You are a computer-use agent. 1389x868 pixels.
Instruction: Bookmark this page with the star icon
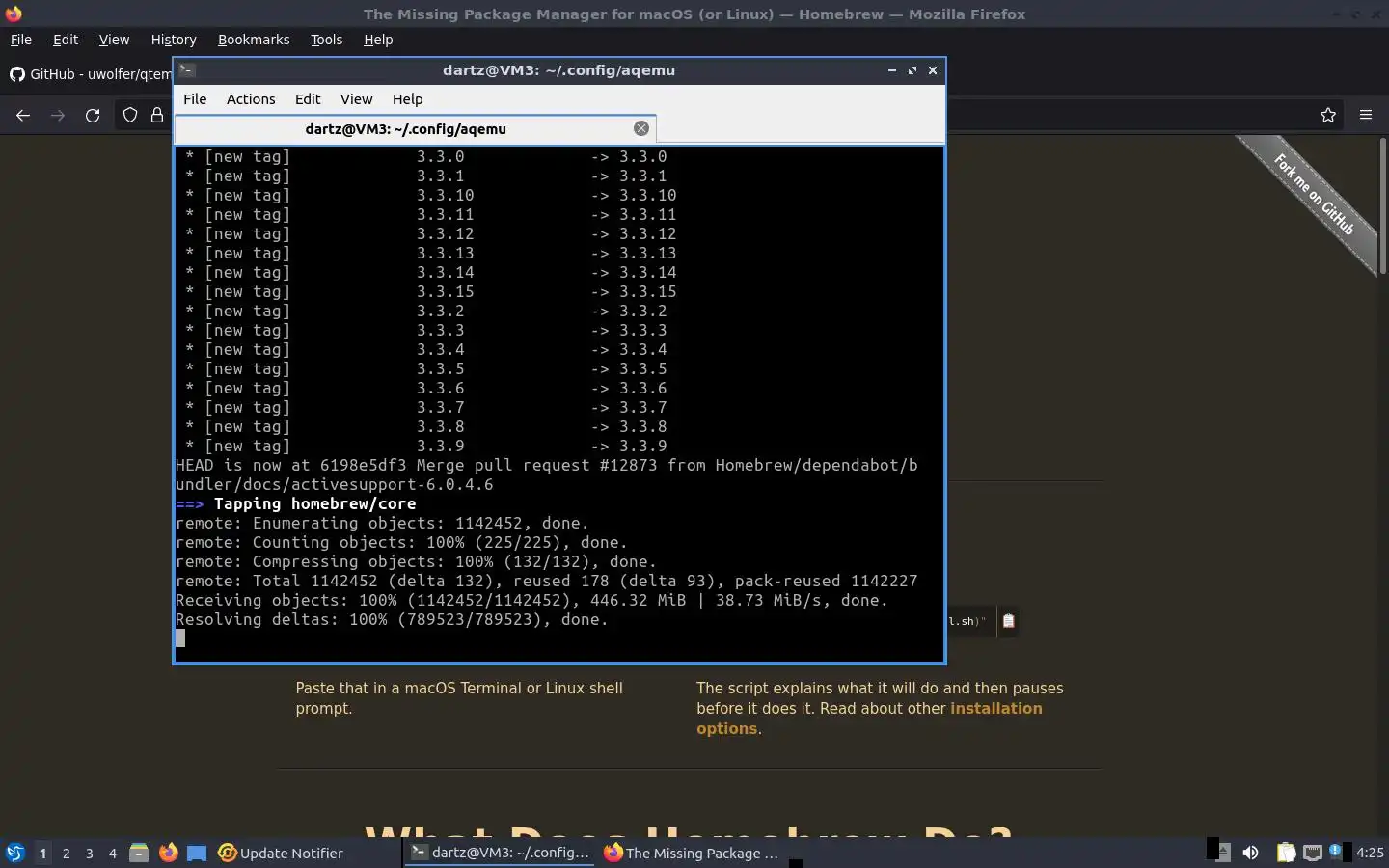point(1328,115)
